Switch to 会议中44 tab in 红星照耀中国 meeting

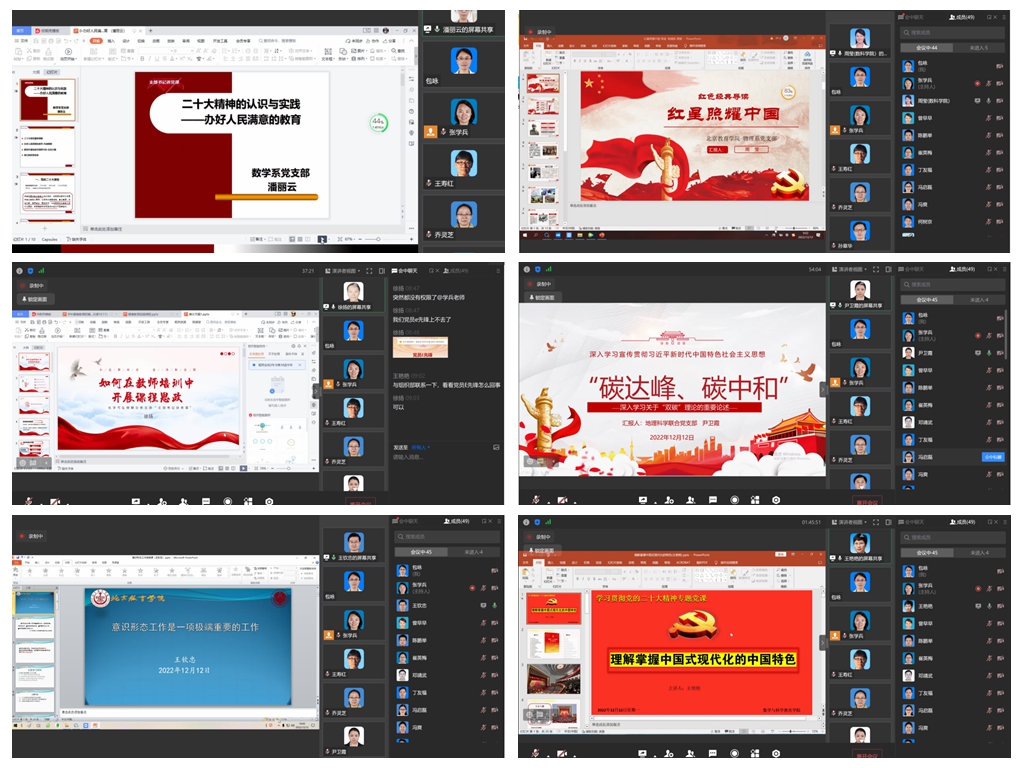tap(926, 48)
